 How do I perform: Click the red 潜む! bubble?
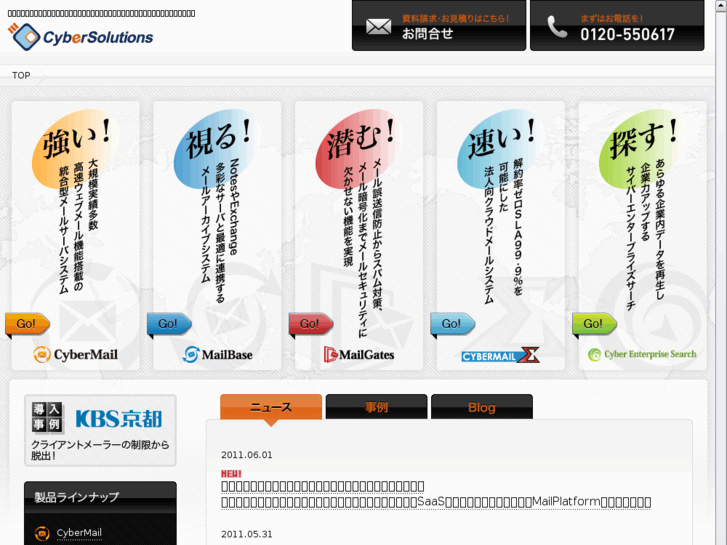point(358,148)
